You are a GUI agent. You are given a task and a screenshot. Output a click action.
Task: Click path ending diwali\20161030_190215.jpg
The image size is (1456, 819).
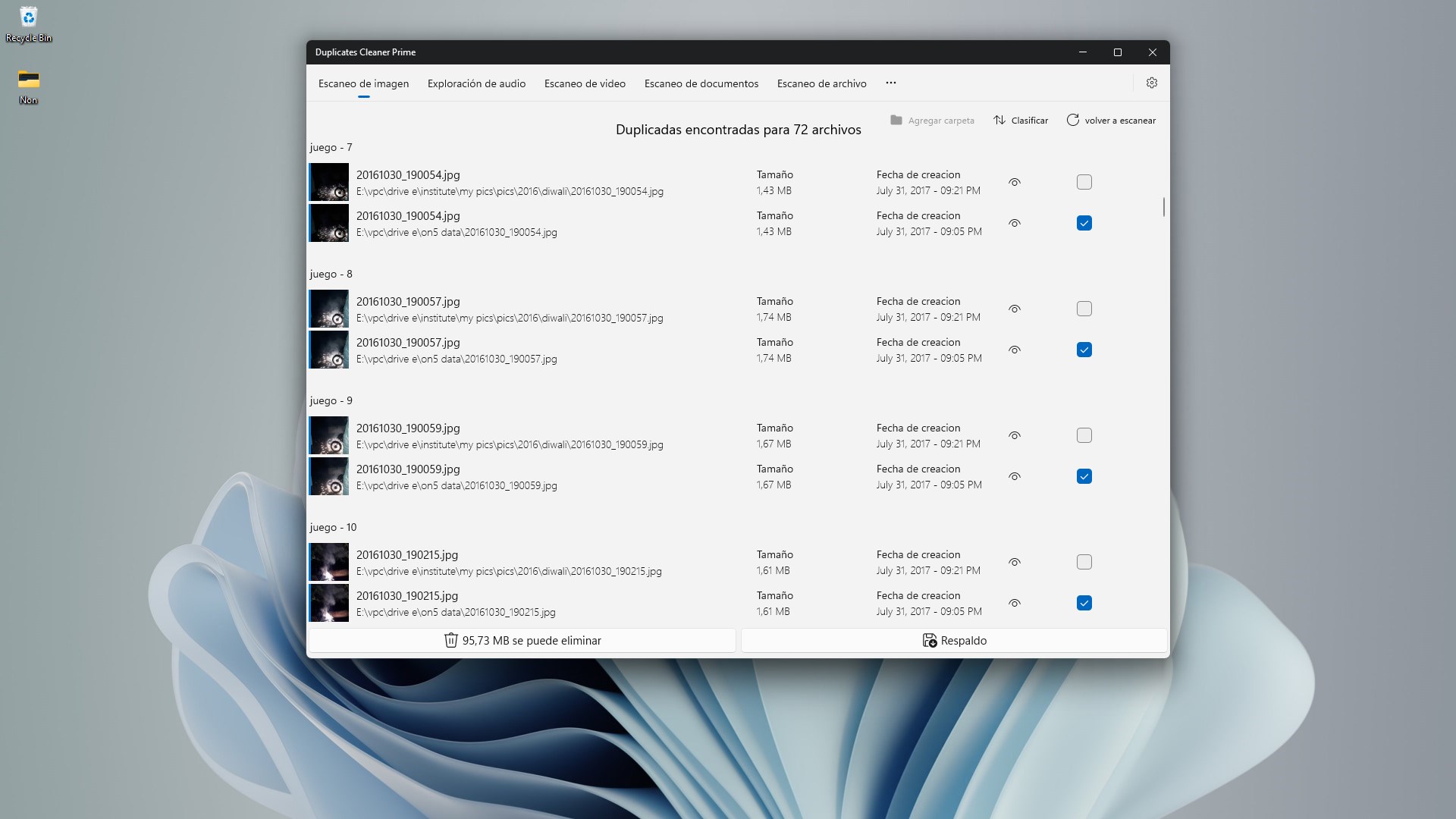point(509,571)
